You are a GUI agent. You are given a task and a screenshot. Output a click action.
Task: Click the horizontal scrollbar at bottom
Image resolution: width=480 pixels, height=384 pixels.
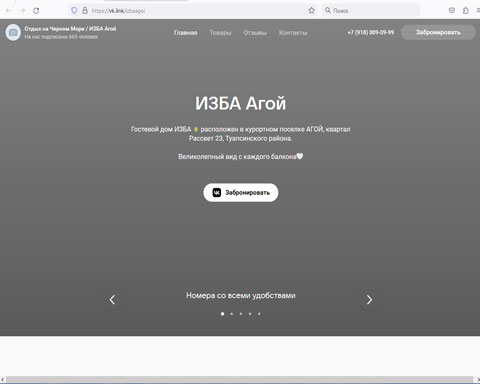(x=239, y=380)
